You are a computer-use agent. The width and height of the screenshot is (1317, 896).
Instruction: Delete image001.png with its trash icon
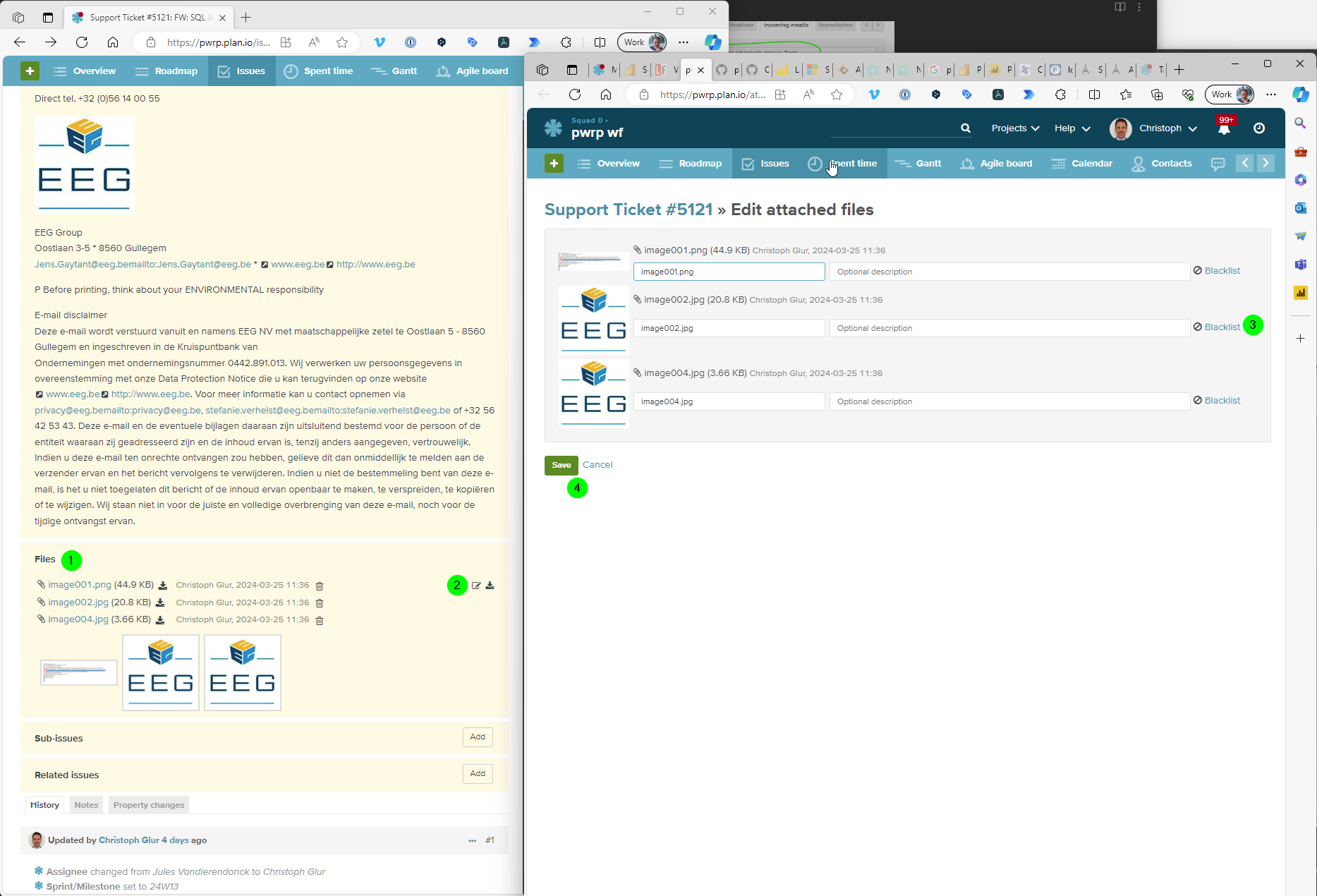[x=320, y=586]
